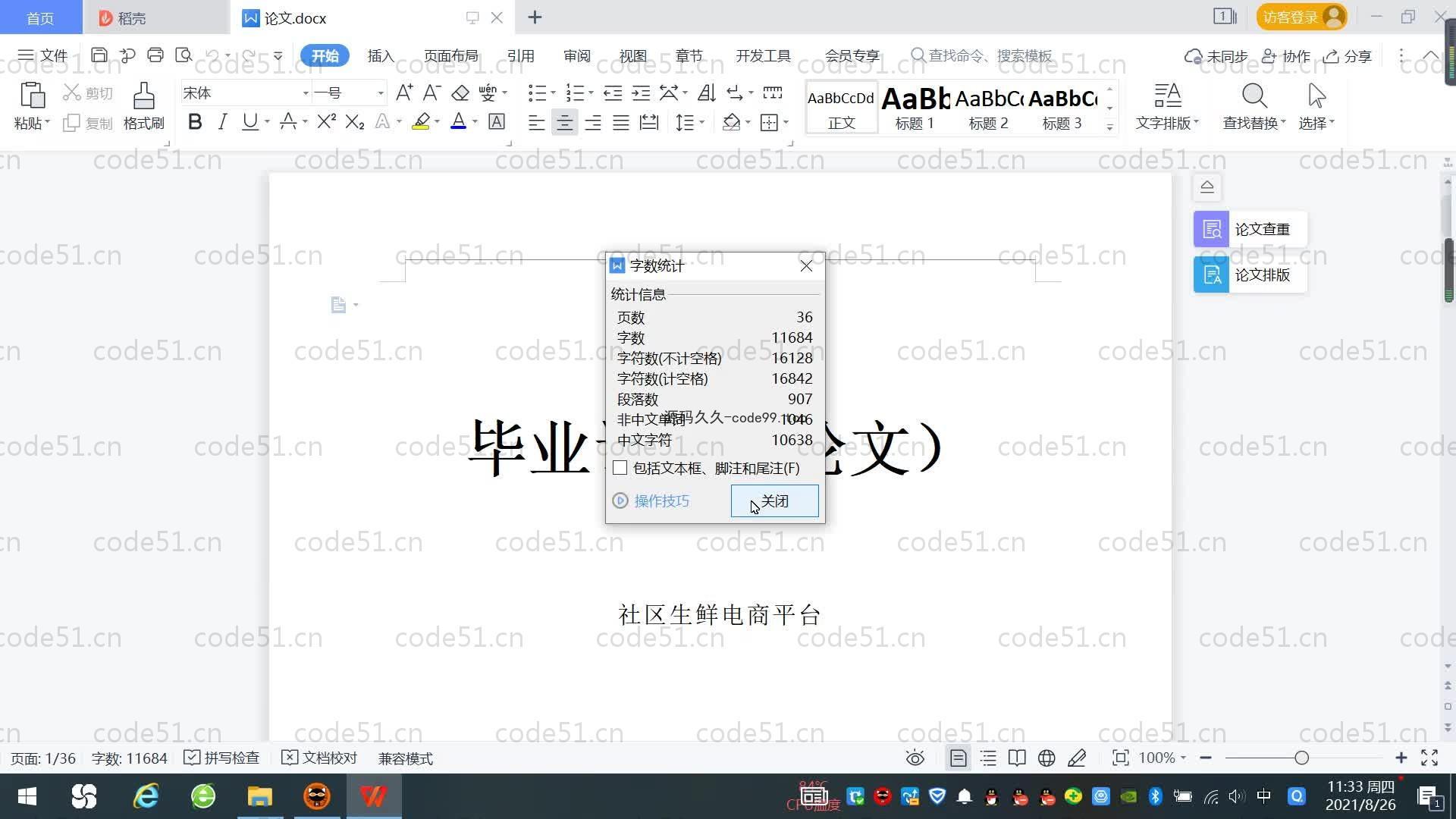The image size is (1456, 819).
Task: Click the zoom slider handle
Action: pyautogui.click(x=1301, y=758)
